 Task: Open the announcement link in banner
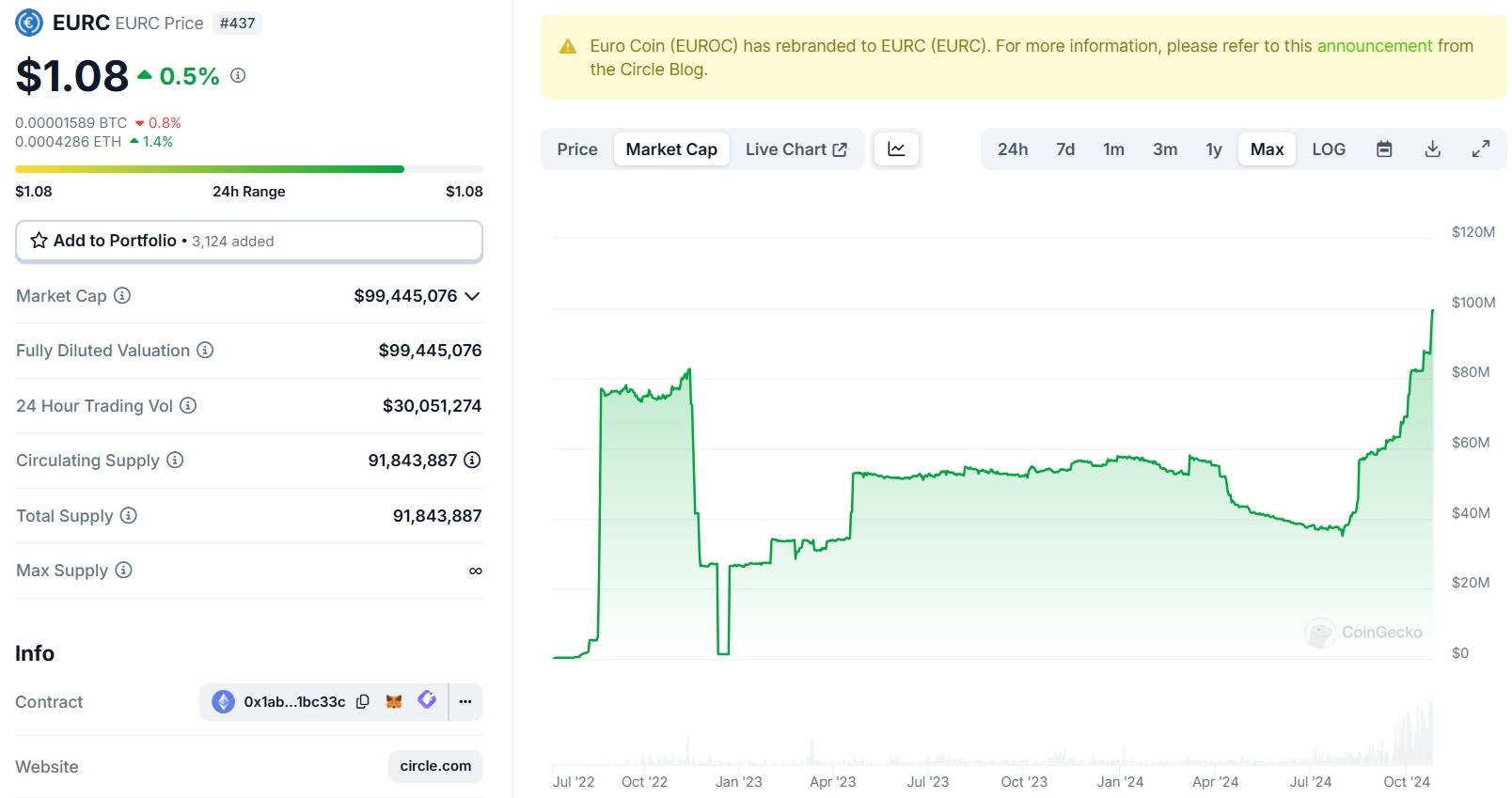(1375, 46)
